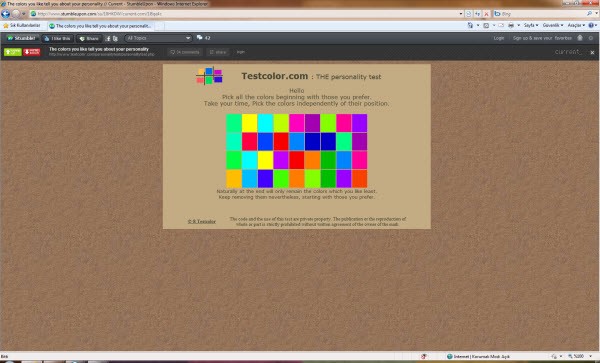Viewport: 600px width, 363px height.
Task: Click the StumbleUpon home icon
Action: 580,38
